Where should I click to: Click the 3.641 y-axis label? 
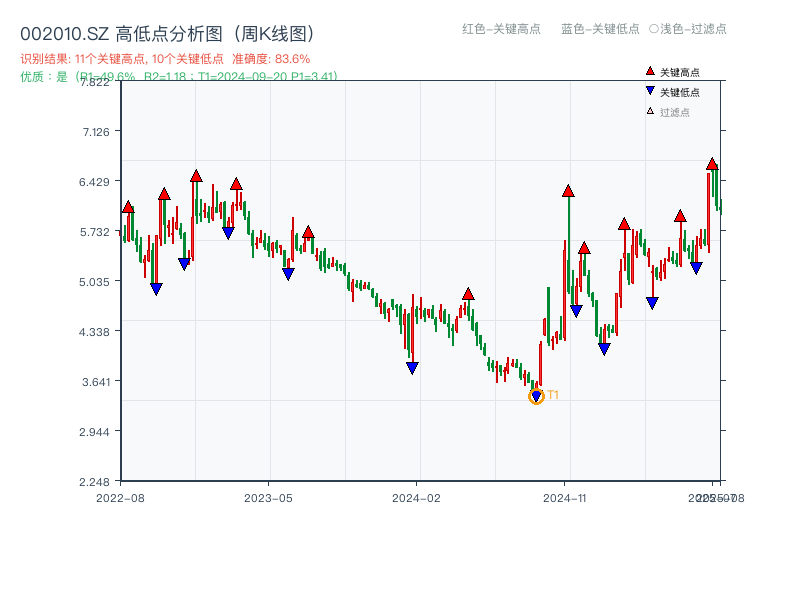click(x=96, y=382)
